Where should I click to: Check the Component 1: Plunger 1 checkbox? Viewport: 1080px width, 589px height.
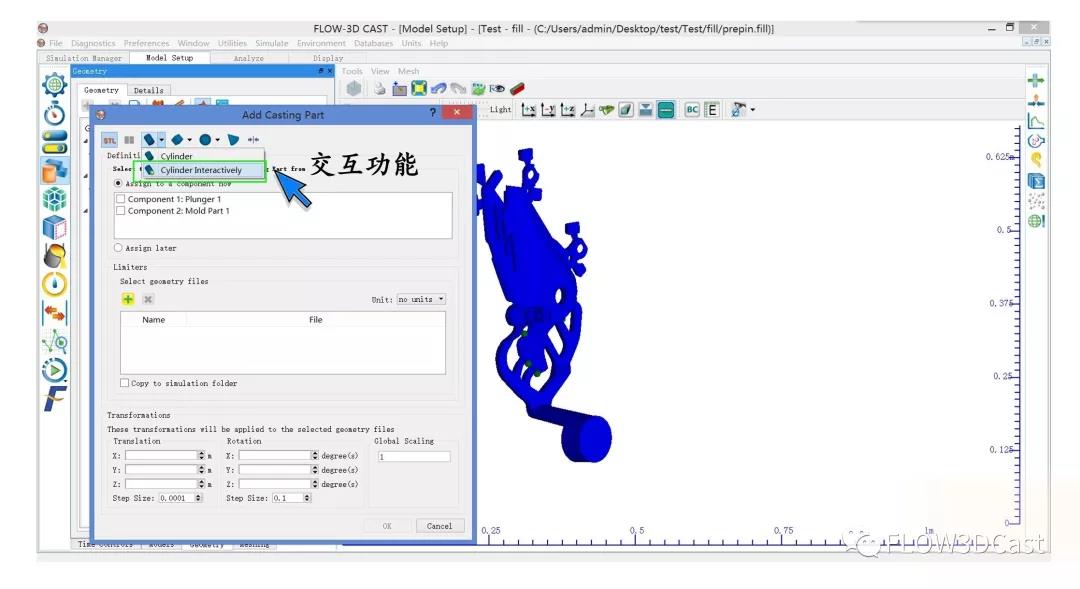(x=121, y=199)
